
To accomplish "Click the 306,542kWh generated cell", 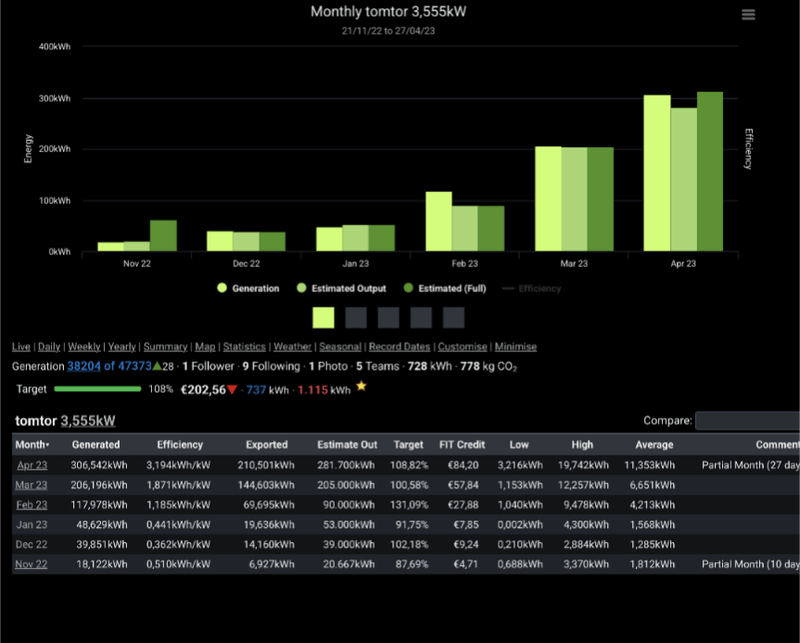I will (99, 465).
